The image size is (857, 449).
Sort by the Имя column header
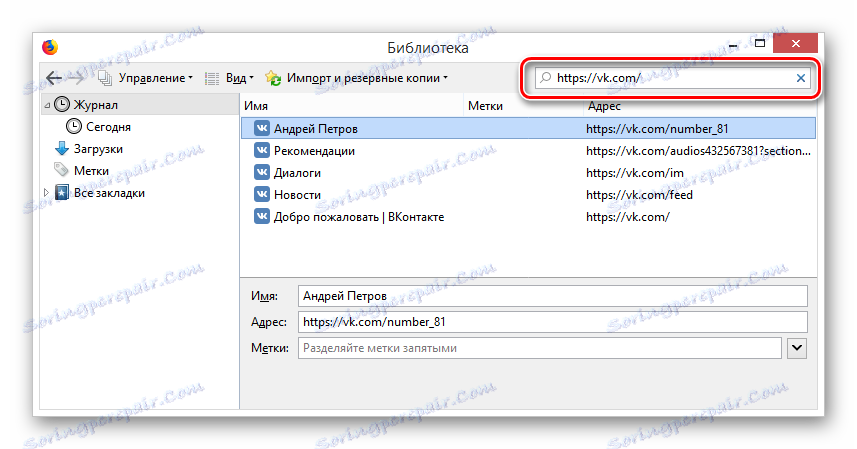351,106
